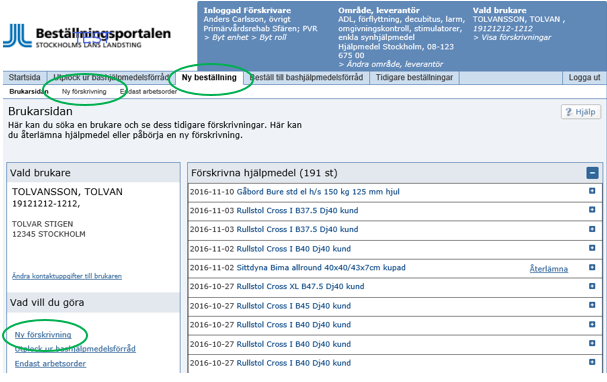Click personal number 19121212-1212 in header
This screenshot has width=607, height=382.
click(x=502, y=29)
